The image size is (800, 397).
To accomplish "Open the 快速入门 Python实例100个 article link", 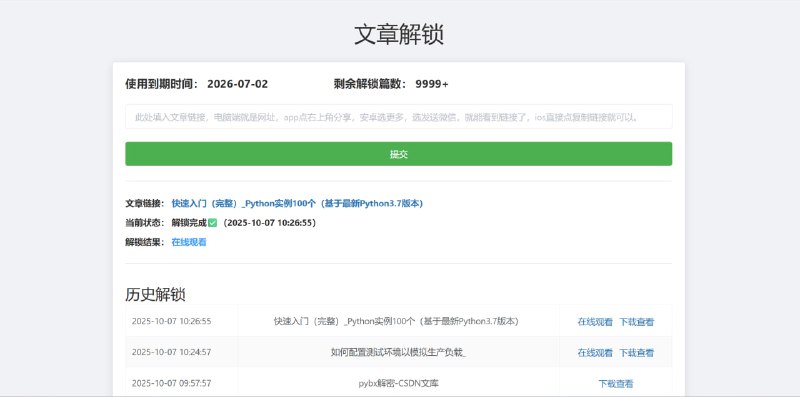I will pyautogui.click(x=297, y=203).
